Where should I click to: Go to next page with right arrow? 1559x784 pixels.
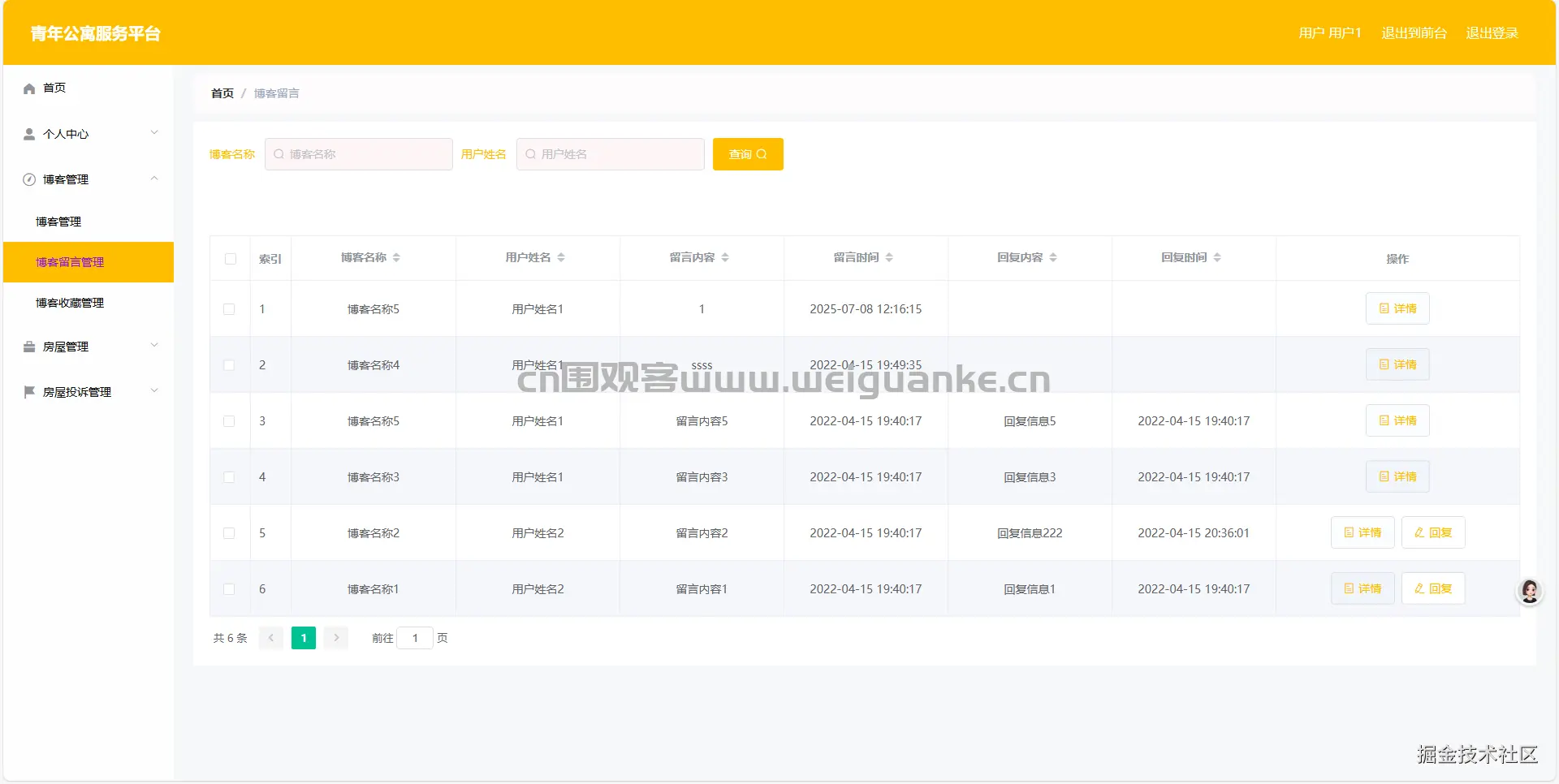coord(336,638)
